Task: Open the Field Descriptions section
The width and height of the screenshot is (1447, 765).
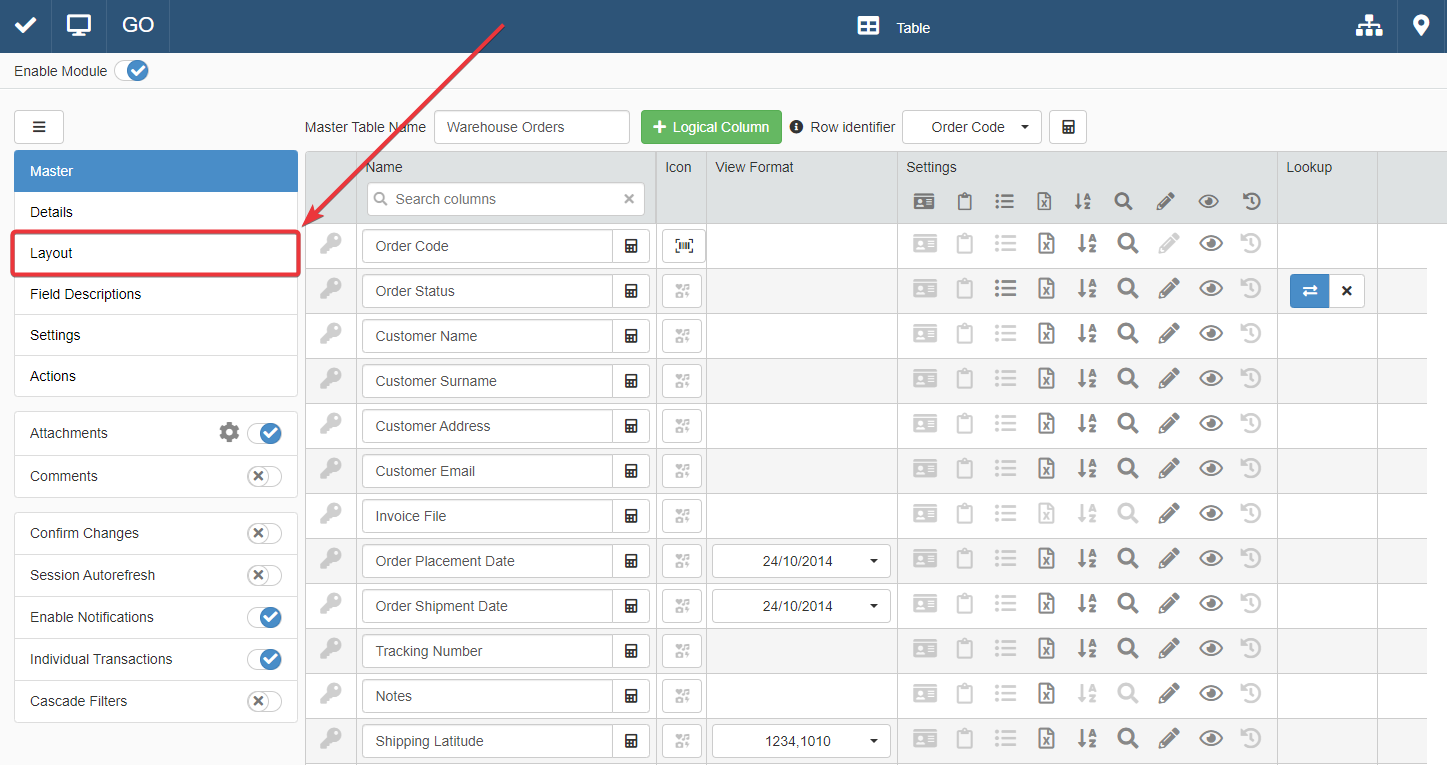Action: (155, 294)
